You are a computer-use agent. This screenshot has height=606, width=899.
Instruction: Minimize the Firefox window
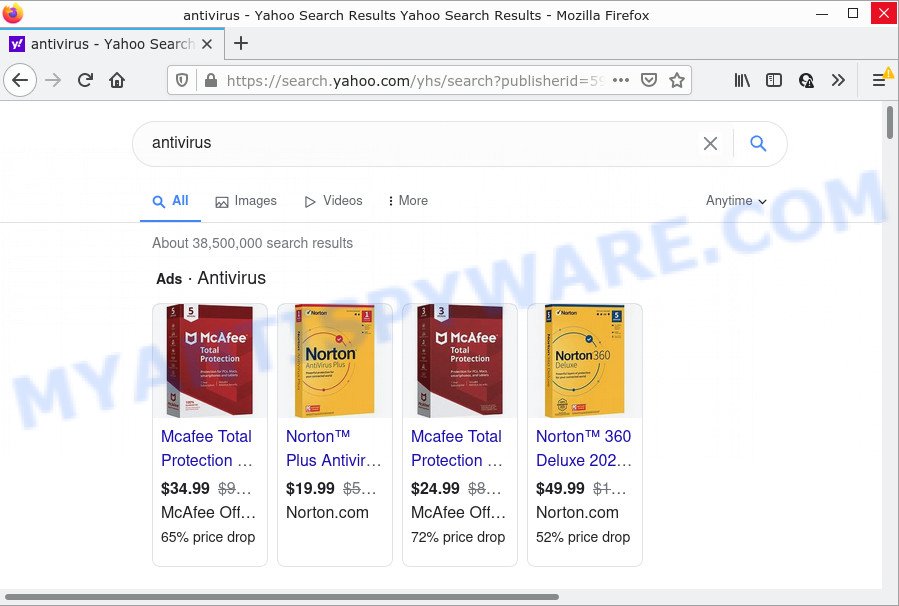(x=822, y=13)
